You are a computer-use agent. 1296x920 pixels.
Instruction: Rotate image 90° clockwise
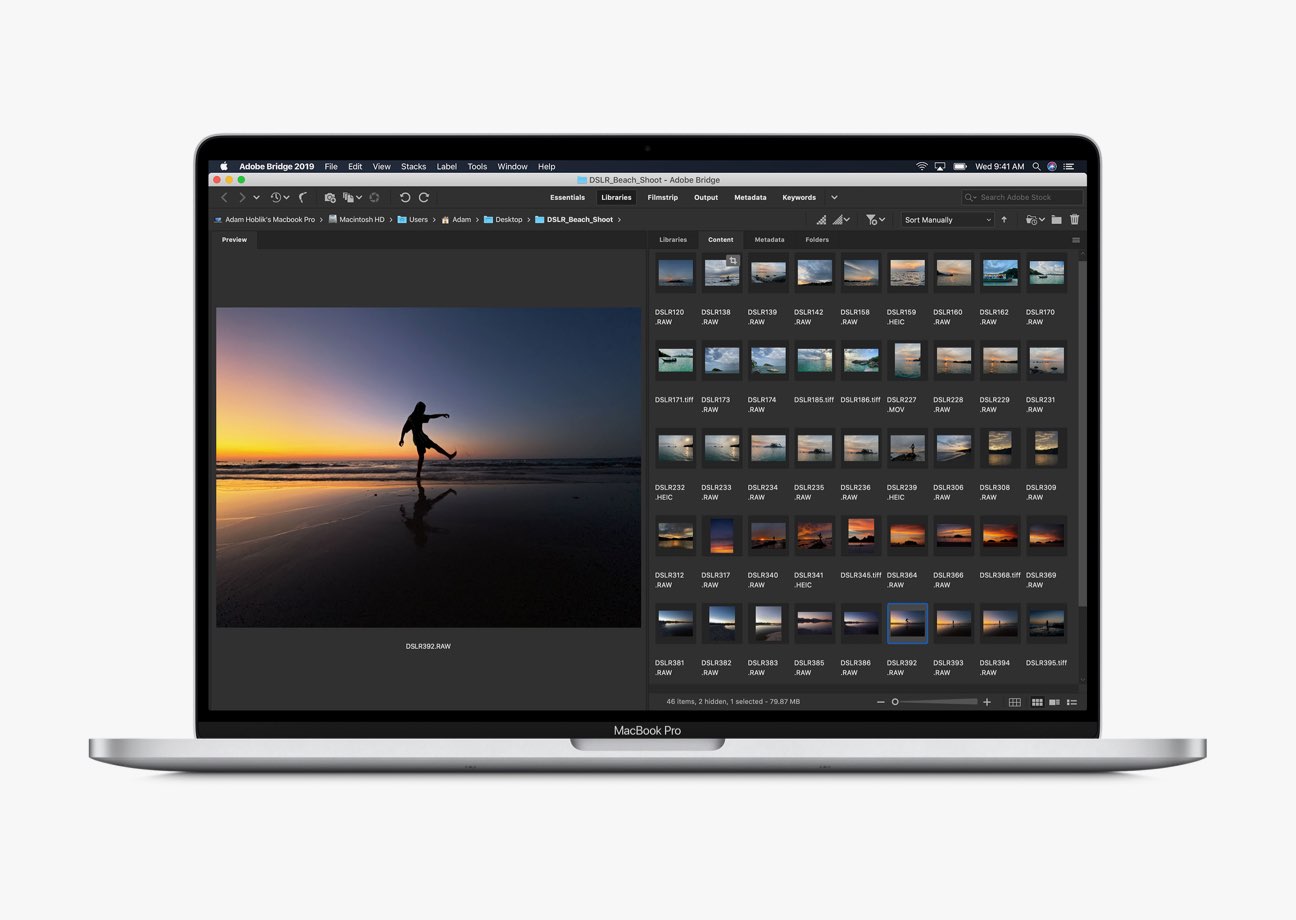click(x=424, y=198)
